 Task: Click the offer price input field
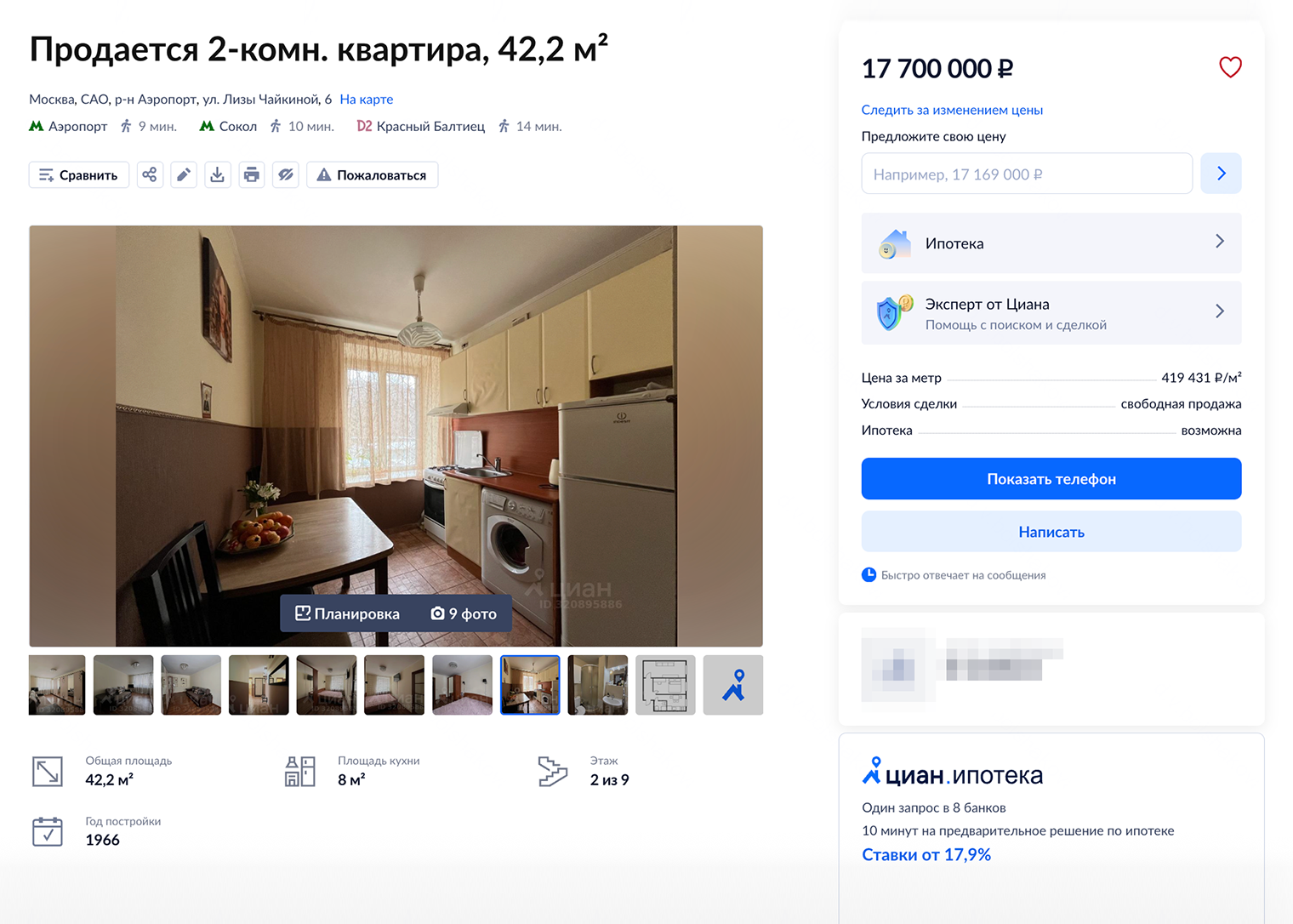click(x=1027, y=174)
